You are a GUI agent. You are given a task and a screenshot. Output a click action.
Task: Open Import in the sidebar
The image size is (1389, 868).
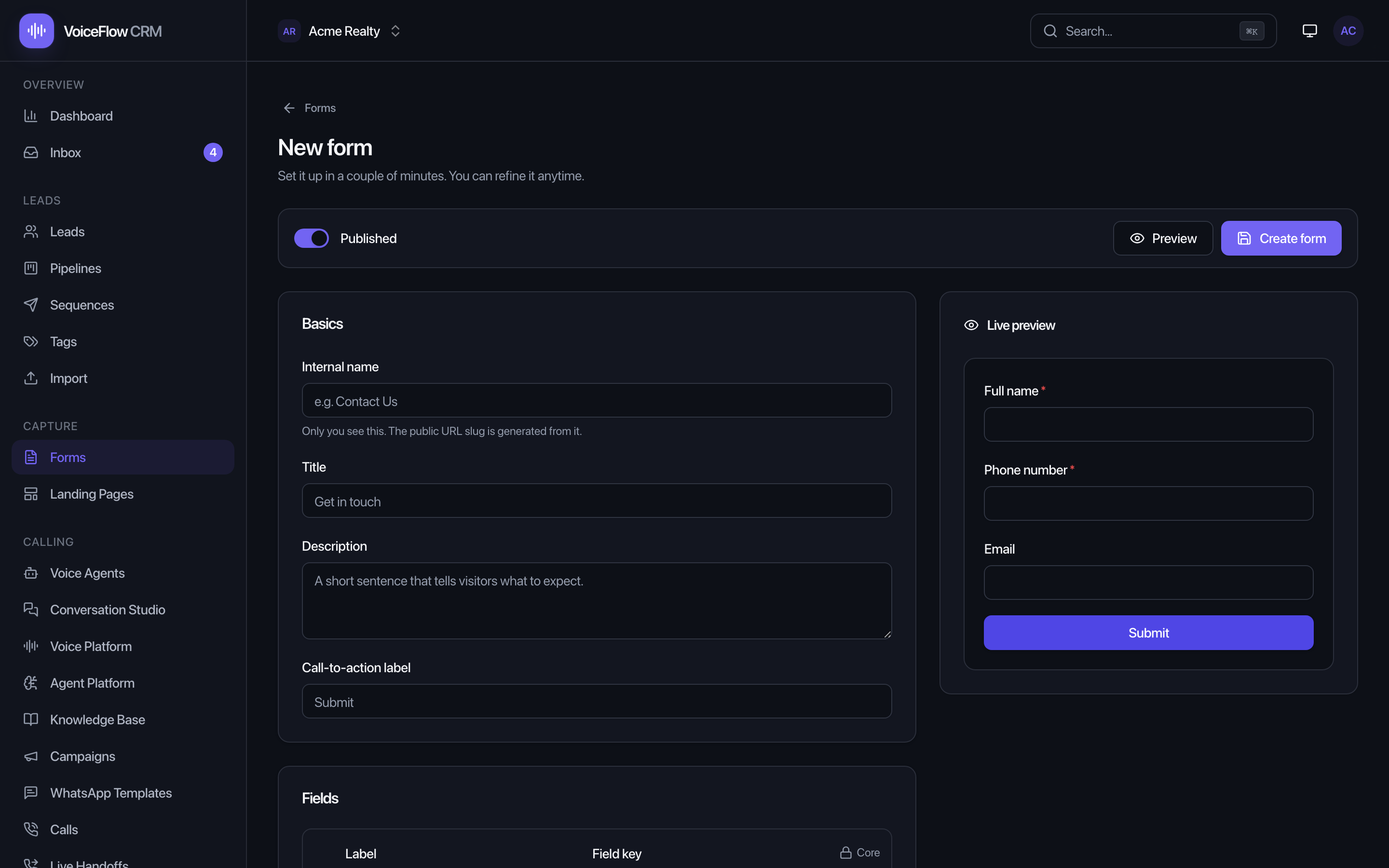[123, 379]
